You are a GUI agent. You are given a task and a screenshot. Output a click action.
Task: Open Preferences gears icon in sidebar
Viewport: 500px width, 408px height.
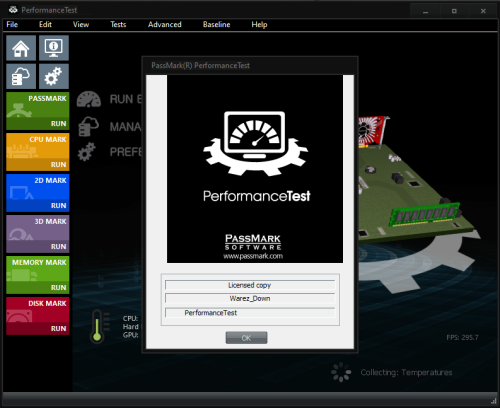tap(54, 76)
